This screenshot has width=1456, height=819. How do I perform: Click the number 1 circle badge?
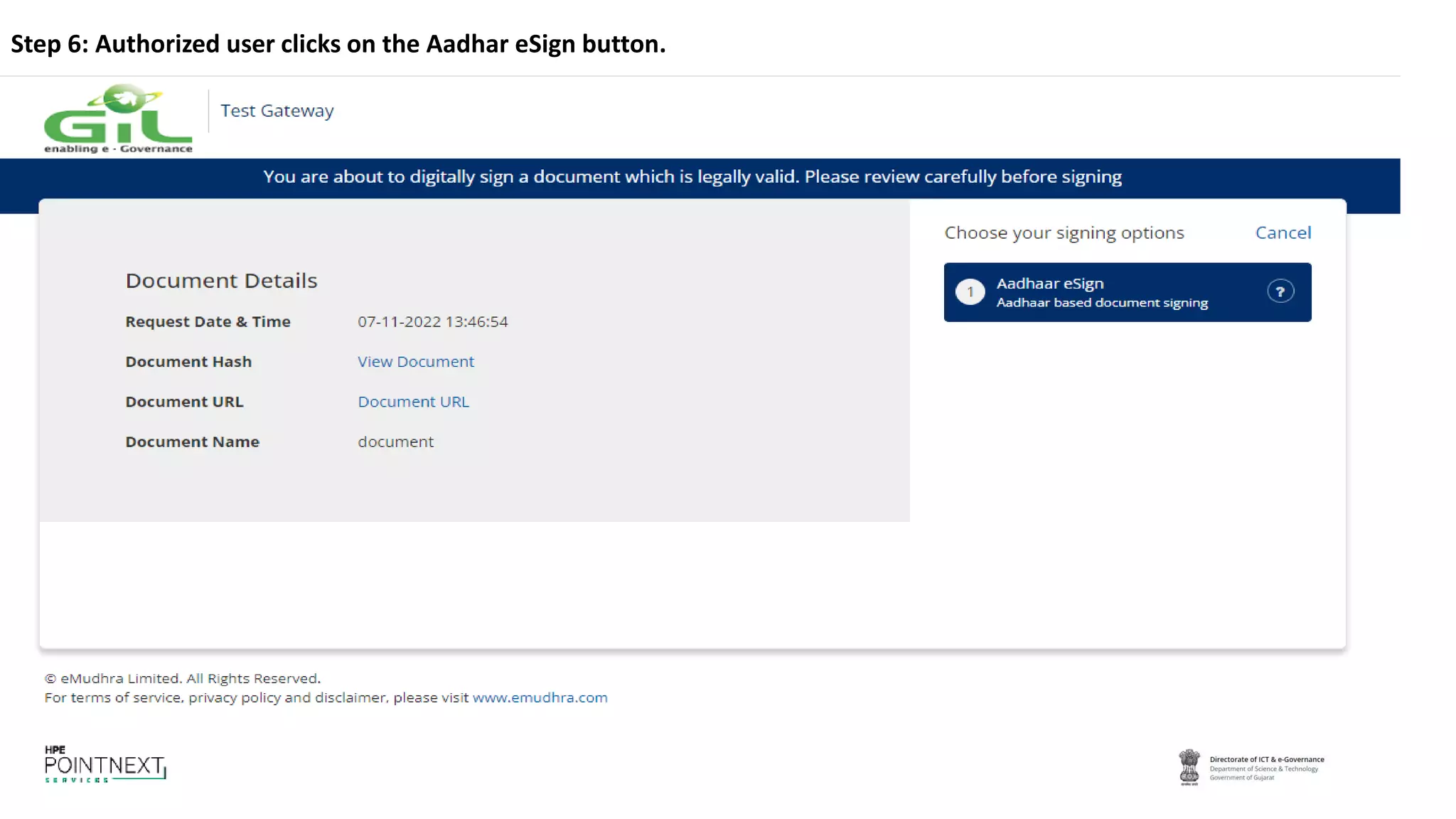coord(970,291)
